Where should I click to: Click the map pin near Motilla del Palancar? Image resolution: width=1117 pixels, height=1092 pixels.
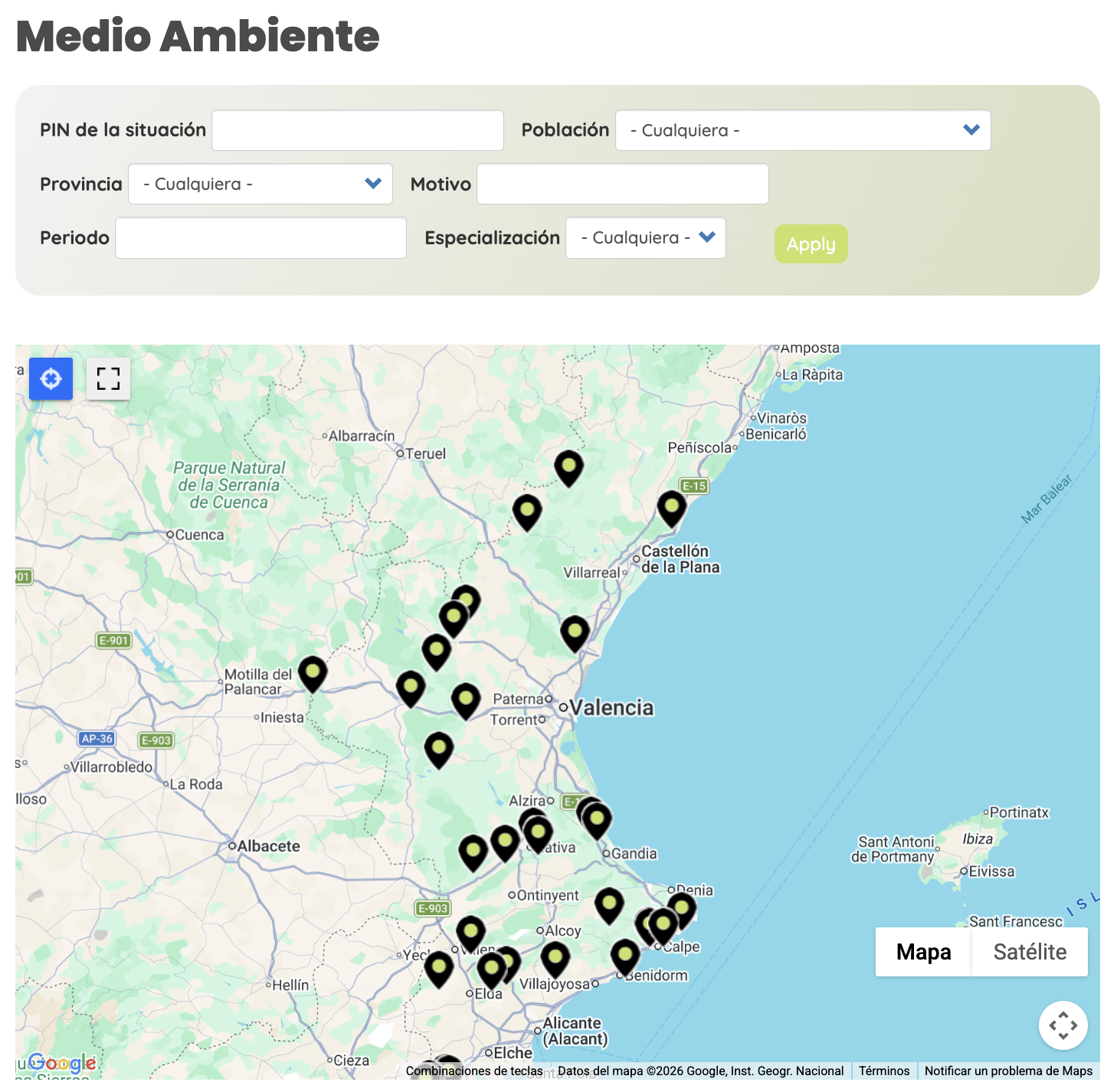coord(313,672)
